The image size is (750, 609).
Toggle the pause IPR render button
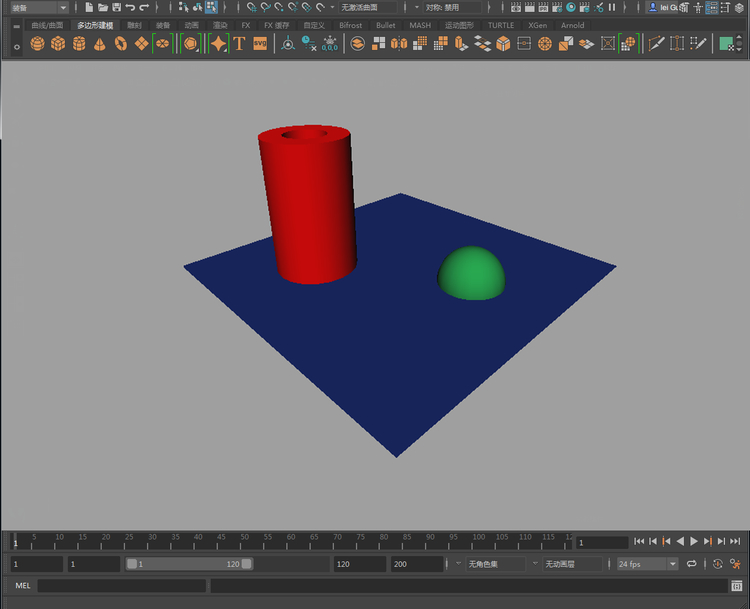[612, 7]
